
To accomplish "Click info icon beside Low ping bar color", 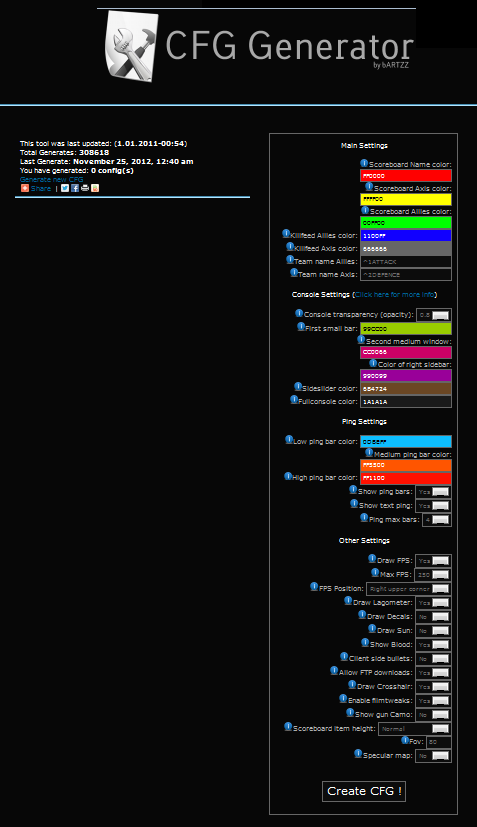I will 289,439.
